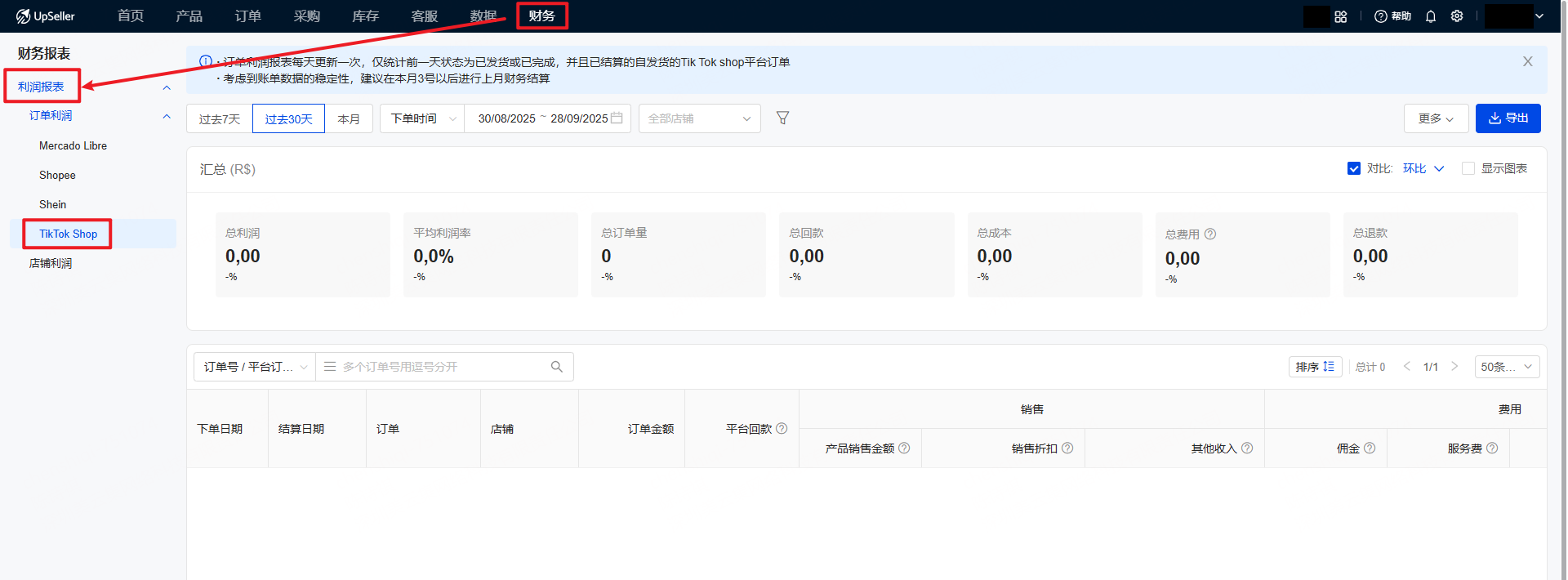Click the 排序 sort button
This screenshot has height=580, width=1568.
pos(1315,367)
